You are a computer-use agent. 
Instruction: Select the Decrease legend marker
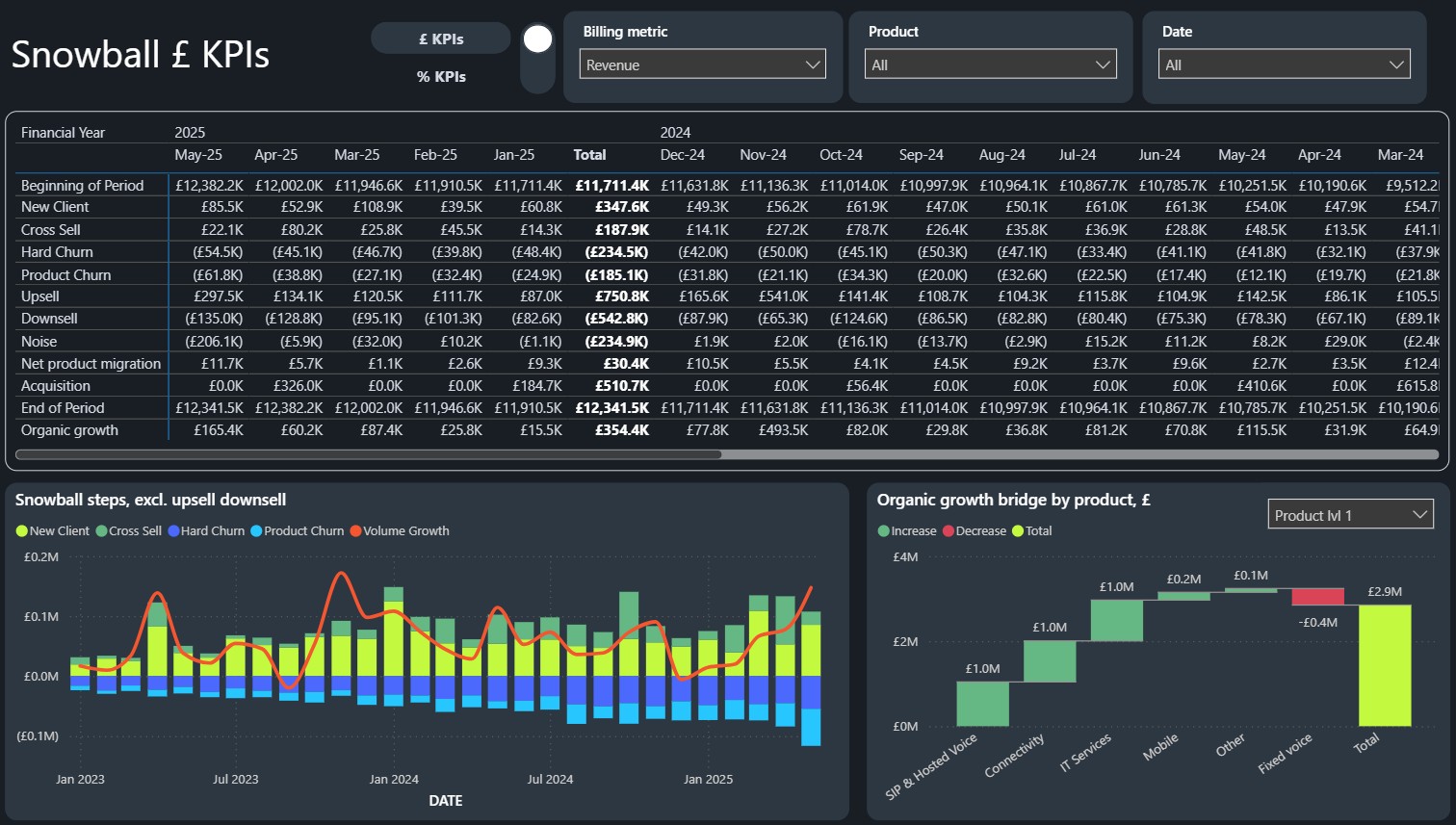[949, 531]
